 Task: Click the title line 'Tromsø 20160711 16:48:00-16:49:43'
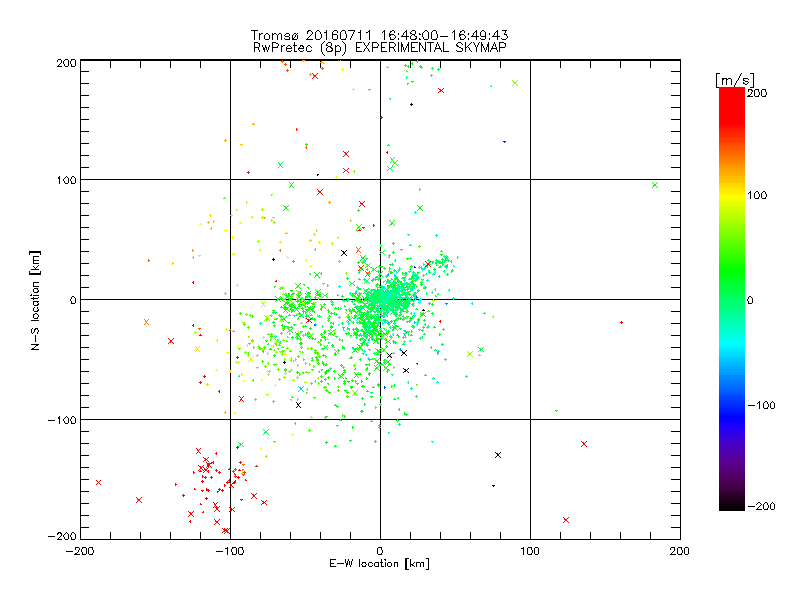coord(379,35)
